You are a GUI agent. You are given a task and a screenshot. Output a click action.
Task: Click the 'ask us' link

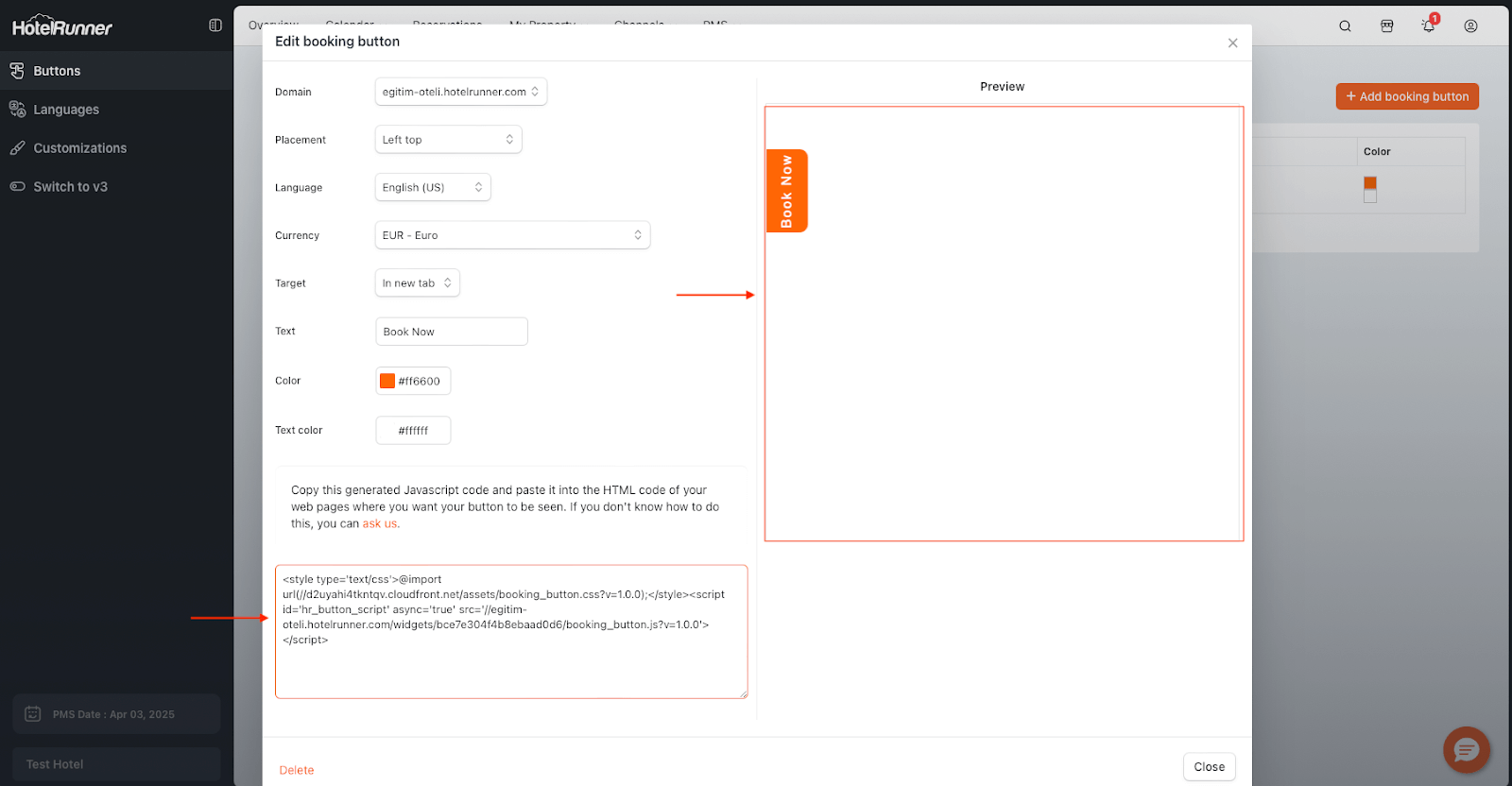(x=380, y=523)
